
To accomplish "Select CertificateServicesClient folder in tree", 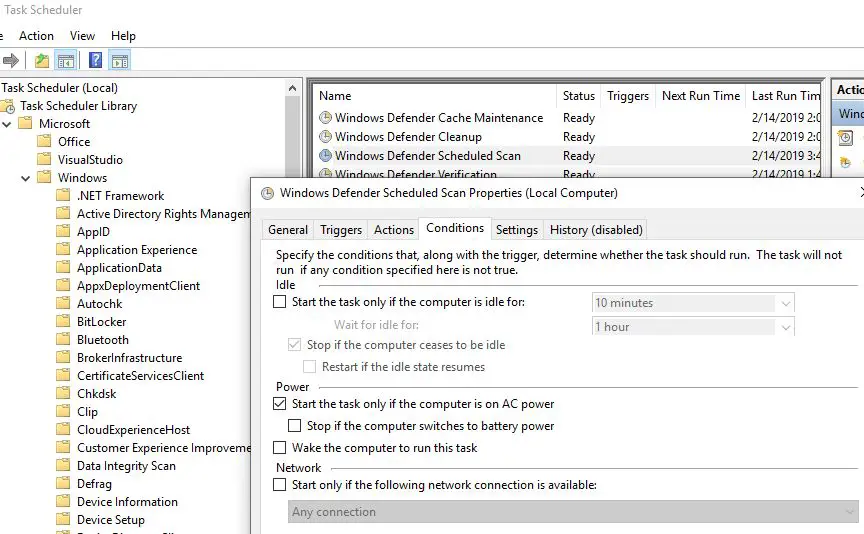I will pyautogui.click(x=140, y=376).
